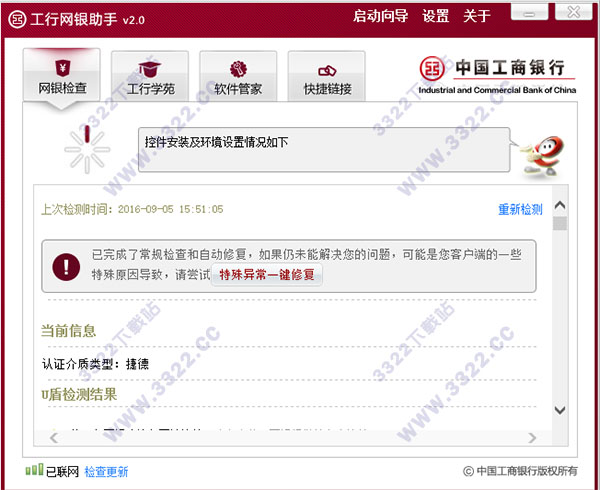Click the red mascot character icon

543,156
